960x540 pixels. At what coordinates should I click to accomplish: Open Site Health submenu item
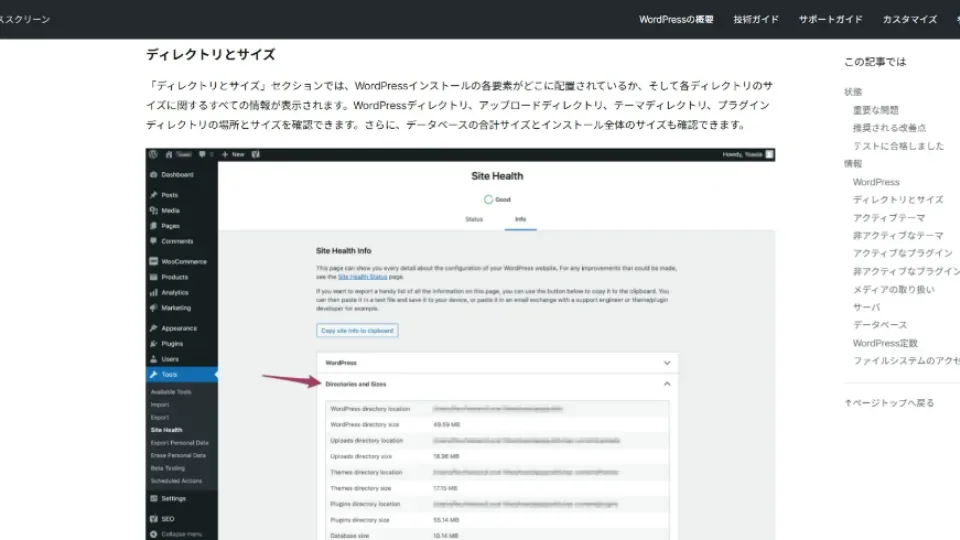[x=167, y=430]
